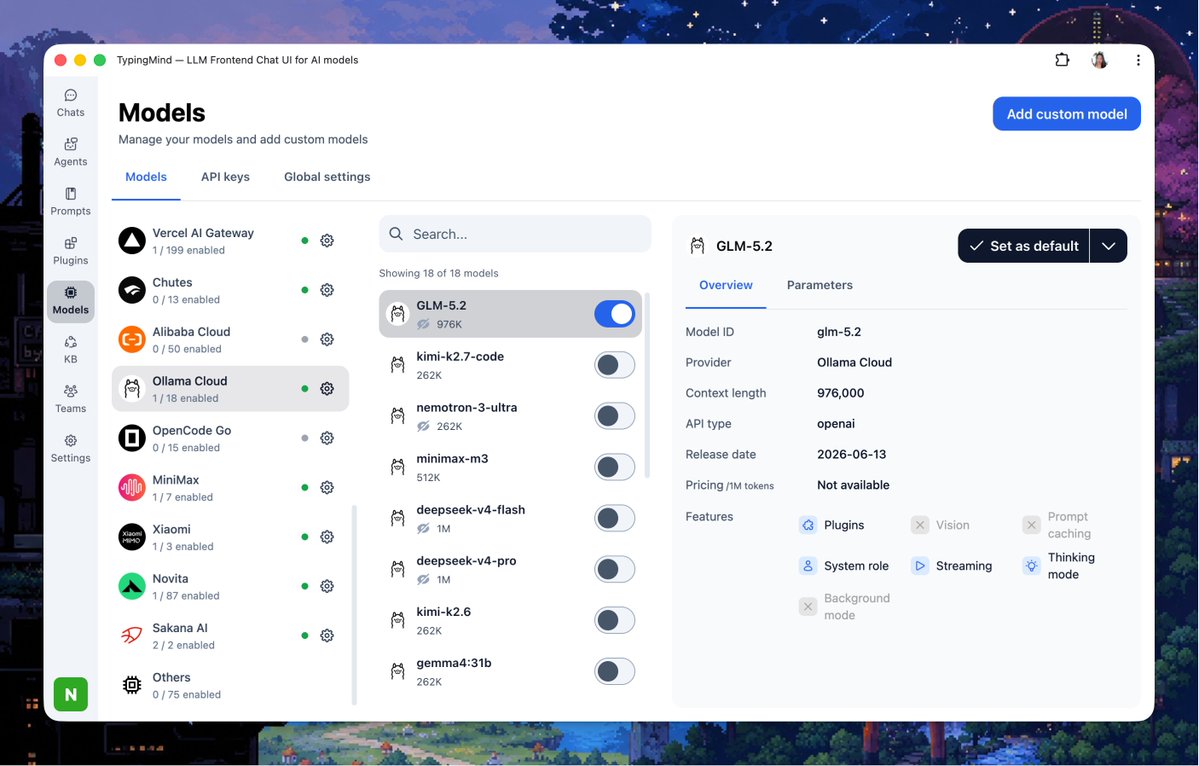
Task: Open Xiaomi provider settings gear
Action: coord(327,537)
